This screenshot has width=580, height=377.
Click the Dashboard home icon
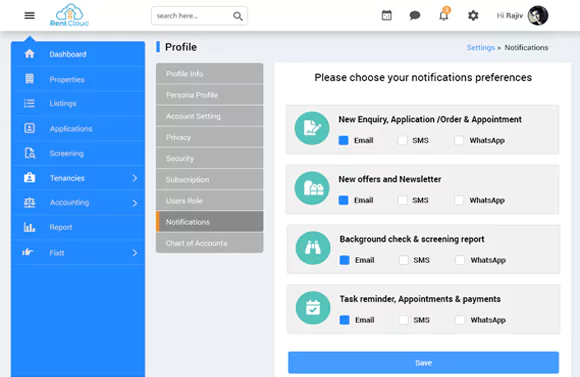(30, 54)
